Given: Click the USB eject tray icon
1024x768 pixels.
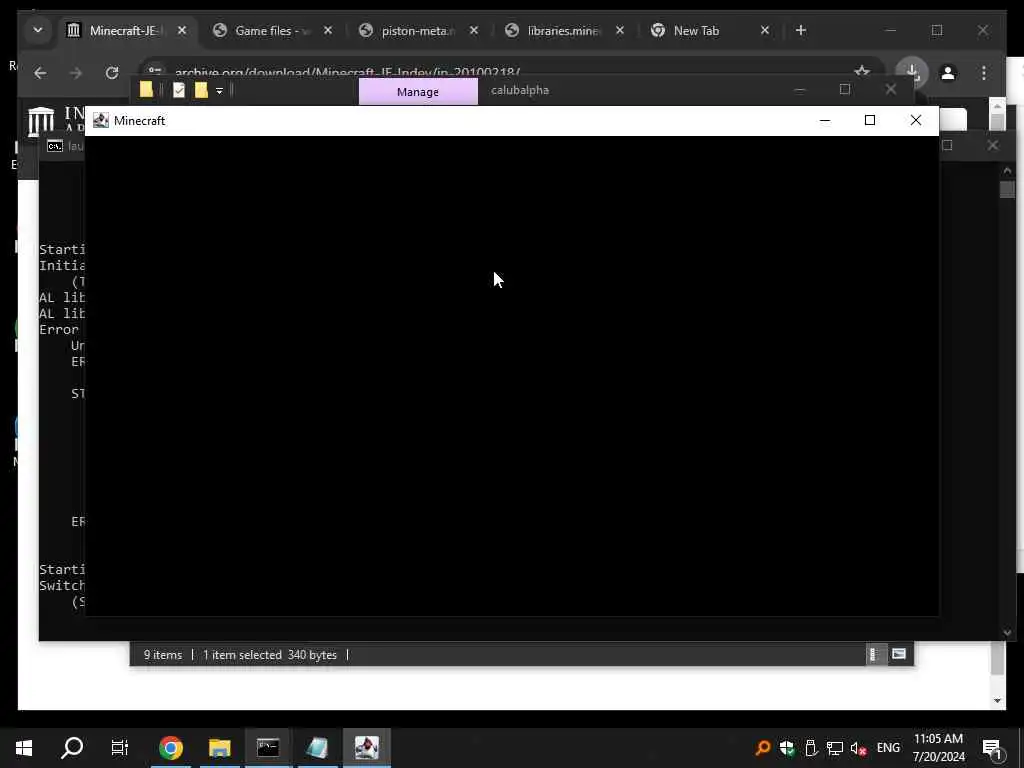Looking at the screenshot, I should point(810,748).
